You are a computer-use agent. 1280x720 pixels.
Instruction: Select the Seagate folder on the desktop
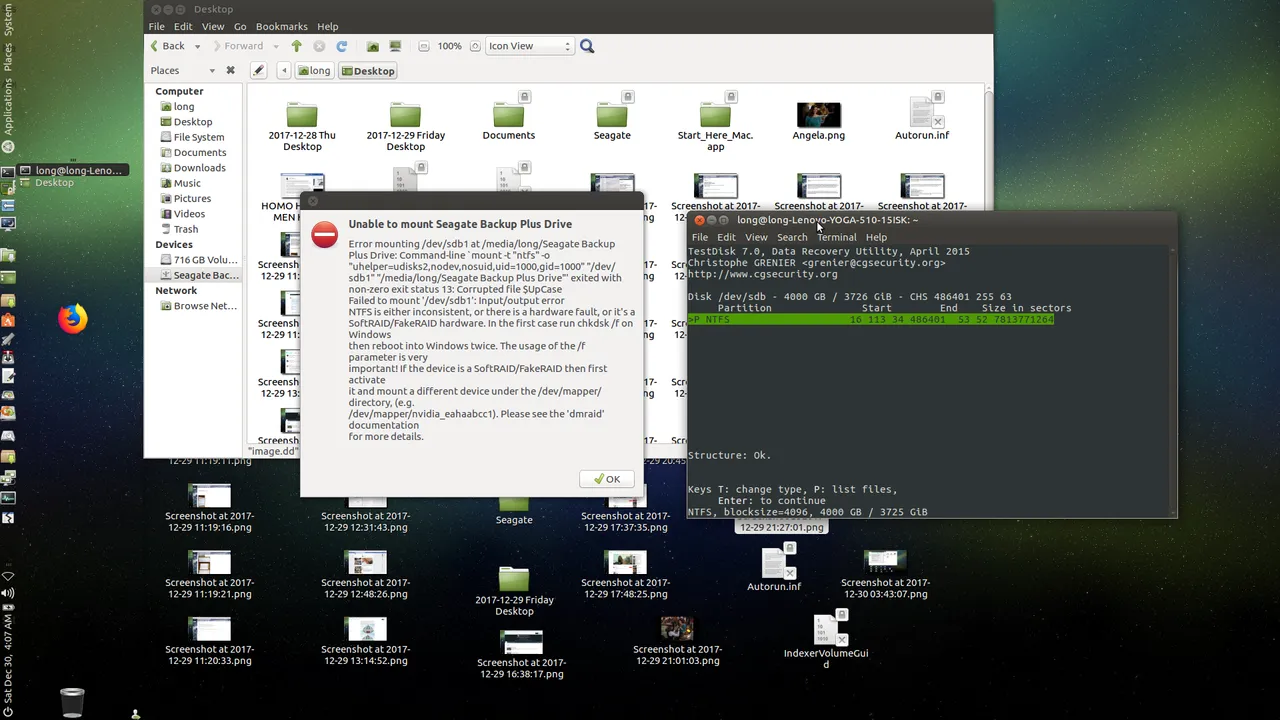pyautogui.click(x=514, y=504)
